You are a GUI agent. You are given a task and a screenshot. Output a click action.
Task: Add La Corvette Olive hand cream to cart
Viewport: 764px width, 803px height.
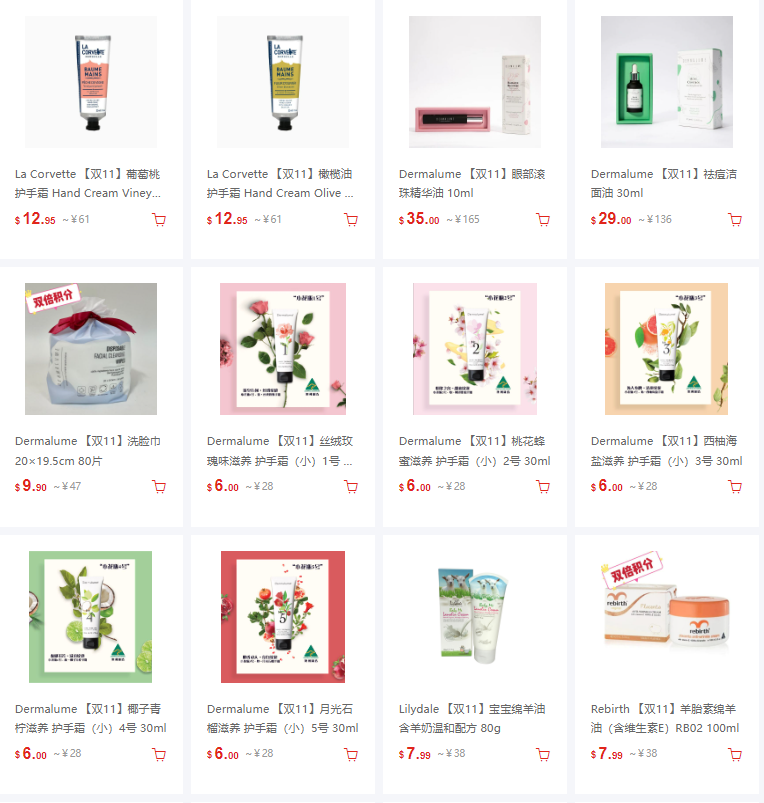pyautogui.click(x=351, y=220)
